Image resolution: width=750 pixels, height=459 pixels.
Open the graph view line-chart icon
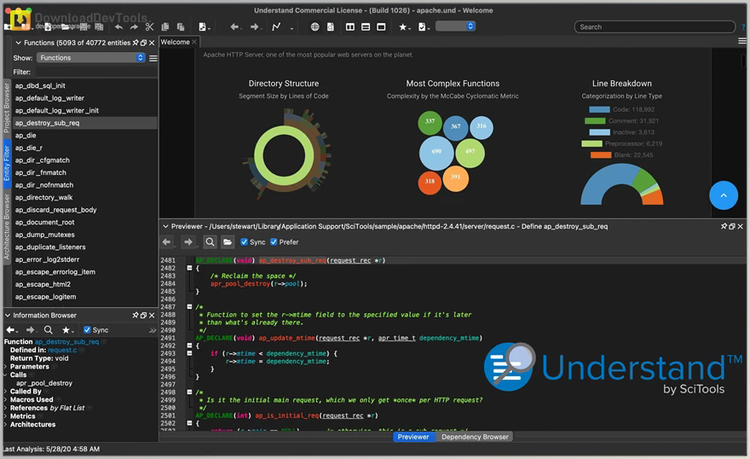pyautogui.click(x=276, y=27)
